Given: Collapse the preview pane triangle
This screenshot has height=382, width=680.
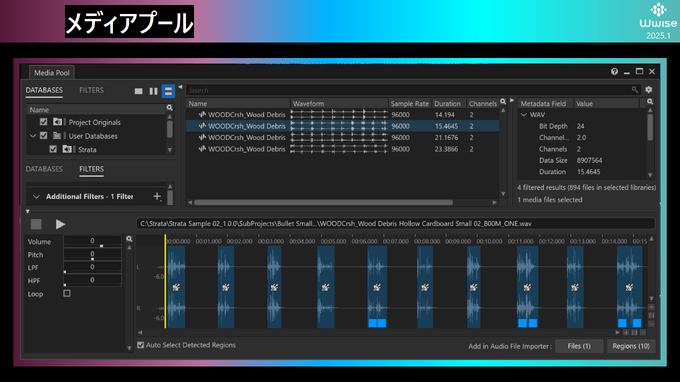Looking at the screenshot, I should coord(27,212).
